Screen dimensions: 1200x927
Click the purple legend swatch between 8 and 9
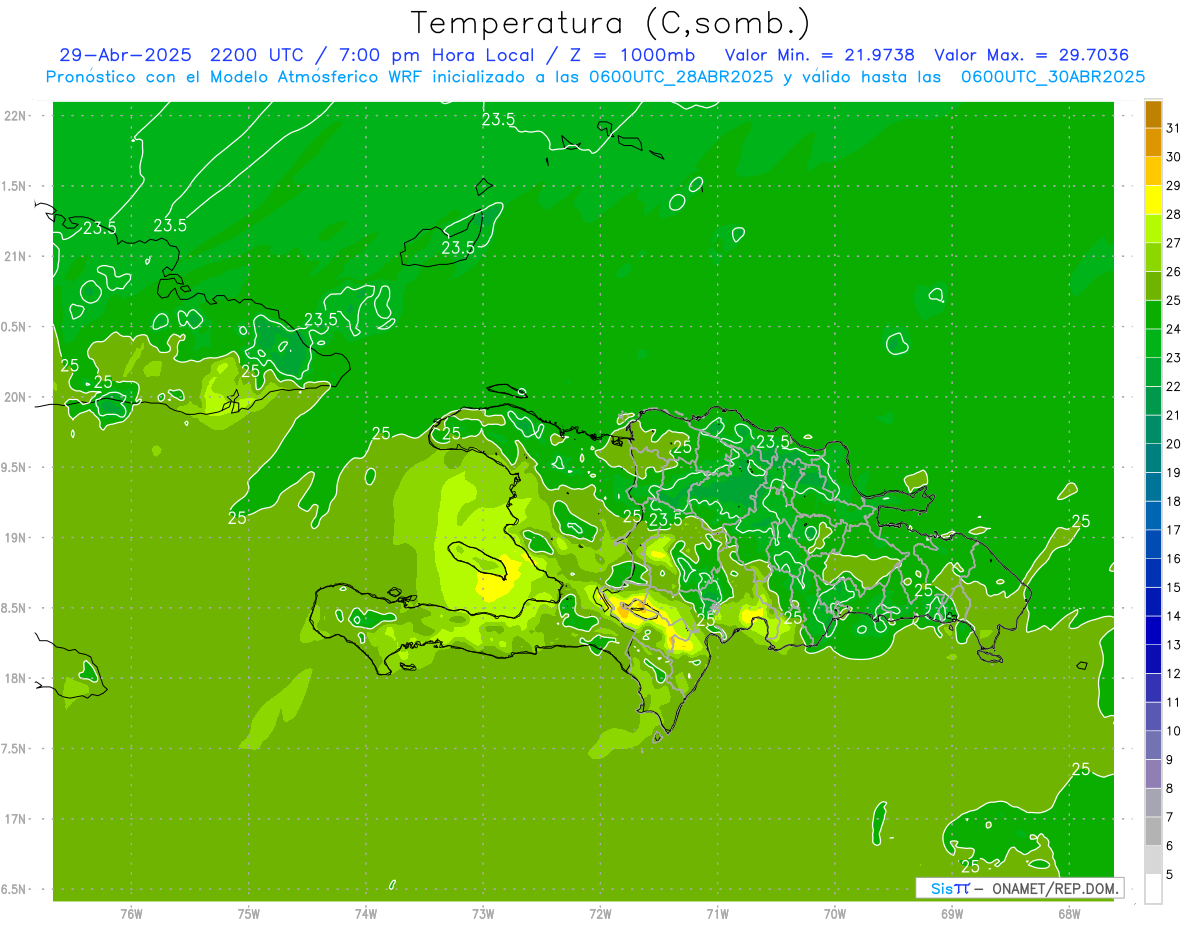click(1153, 774)
